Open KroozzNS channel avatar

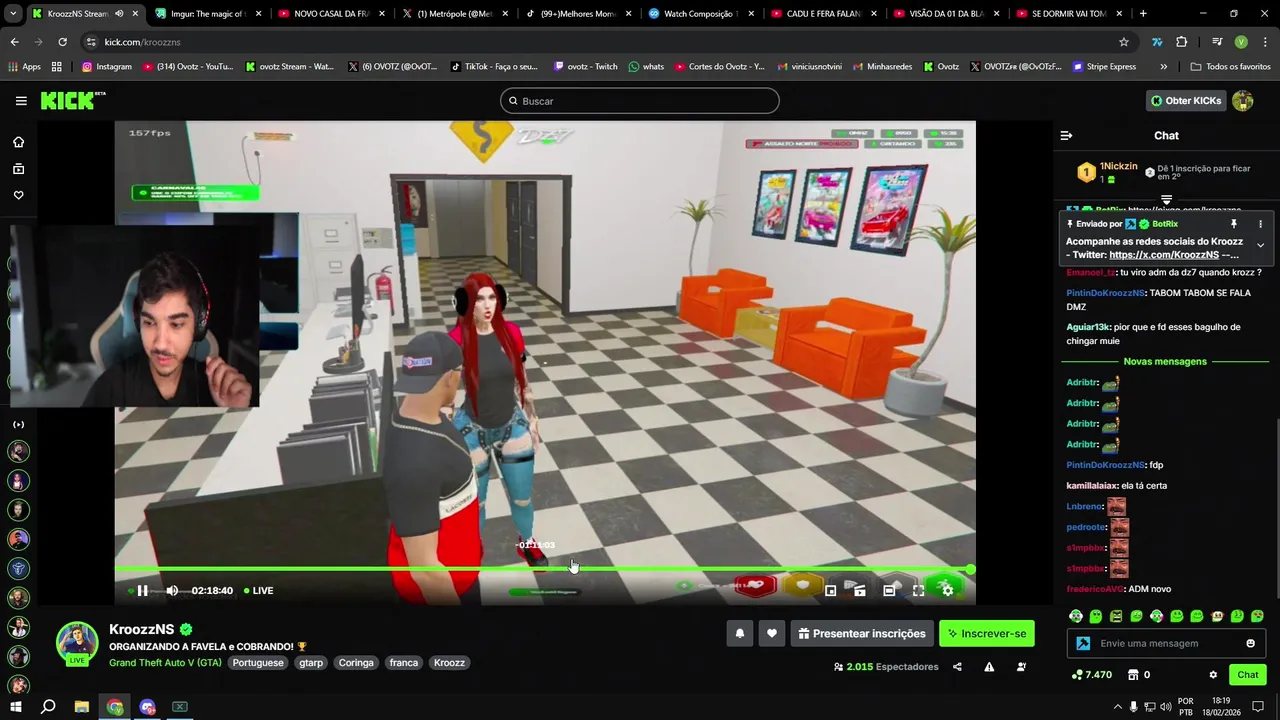click(x=77, y=643)
